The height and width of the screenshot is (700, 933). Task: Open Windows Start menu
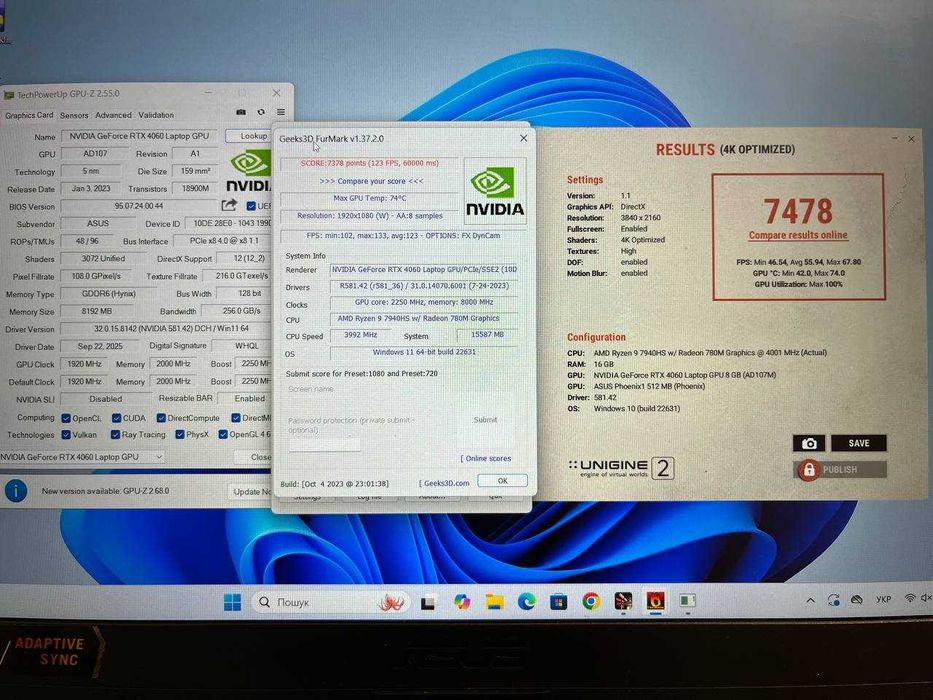tap(233, 602)
